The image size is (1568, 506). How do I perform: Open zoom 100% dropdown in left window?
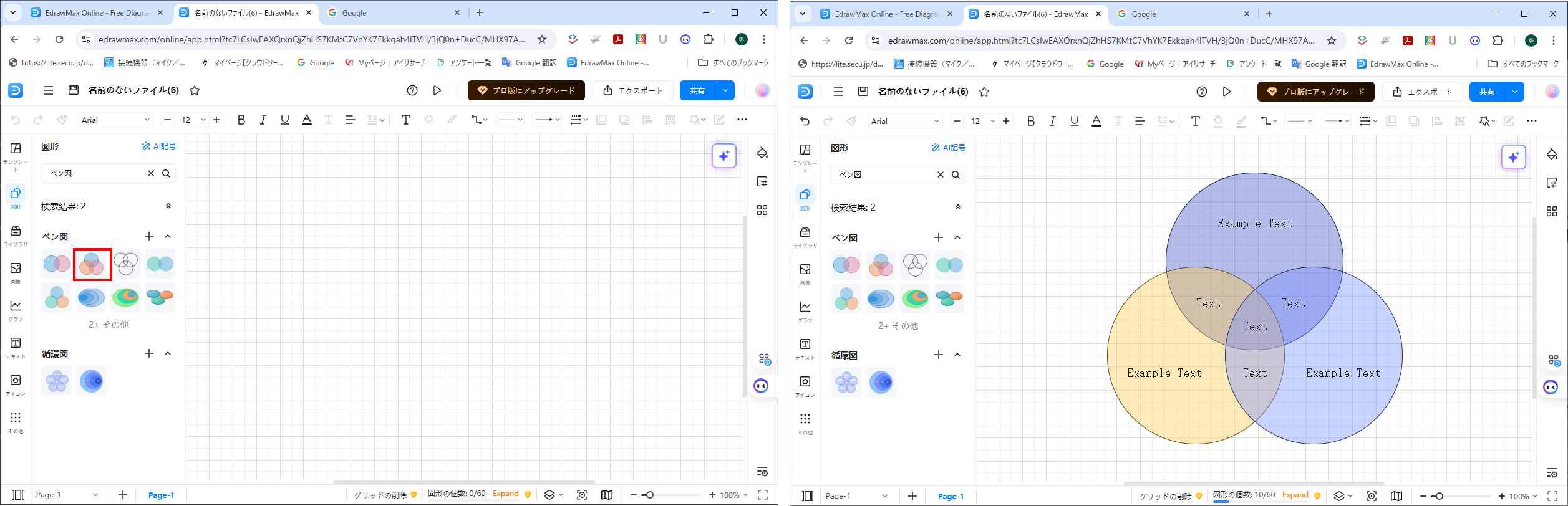[x=734, y=495]
